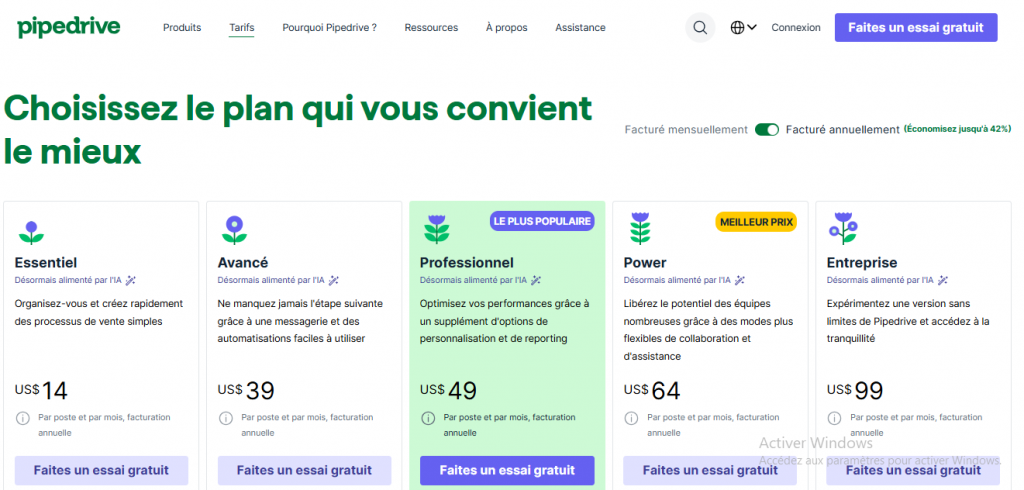Click the AI wand icon under Professionnel
This screenshot has width=1024, height=490.
coord(536,280)
